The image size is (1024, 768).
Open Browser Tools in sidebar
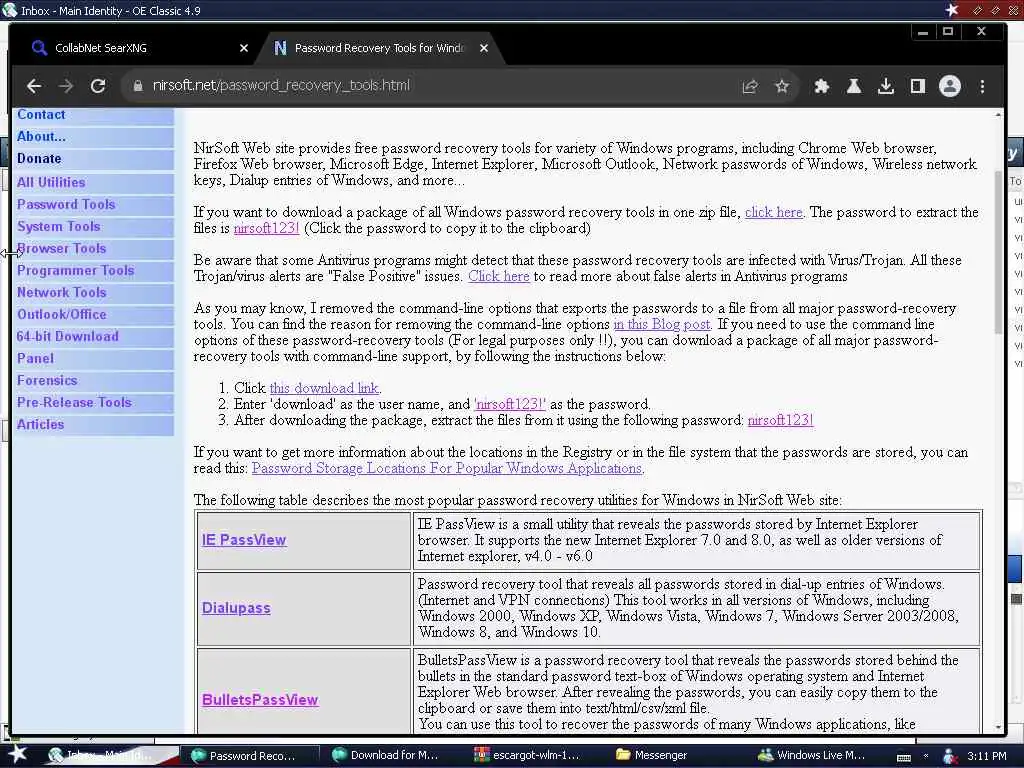(x=61, y=249)
